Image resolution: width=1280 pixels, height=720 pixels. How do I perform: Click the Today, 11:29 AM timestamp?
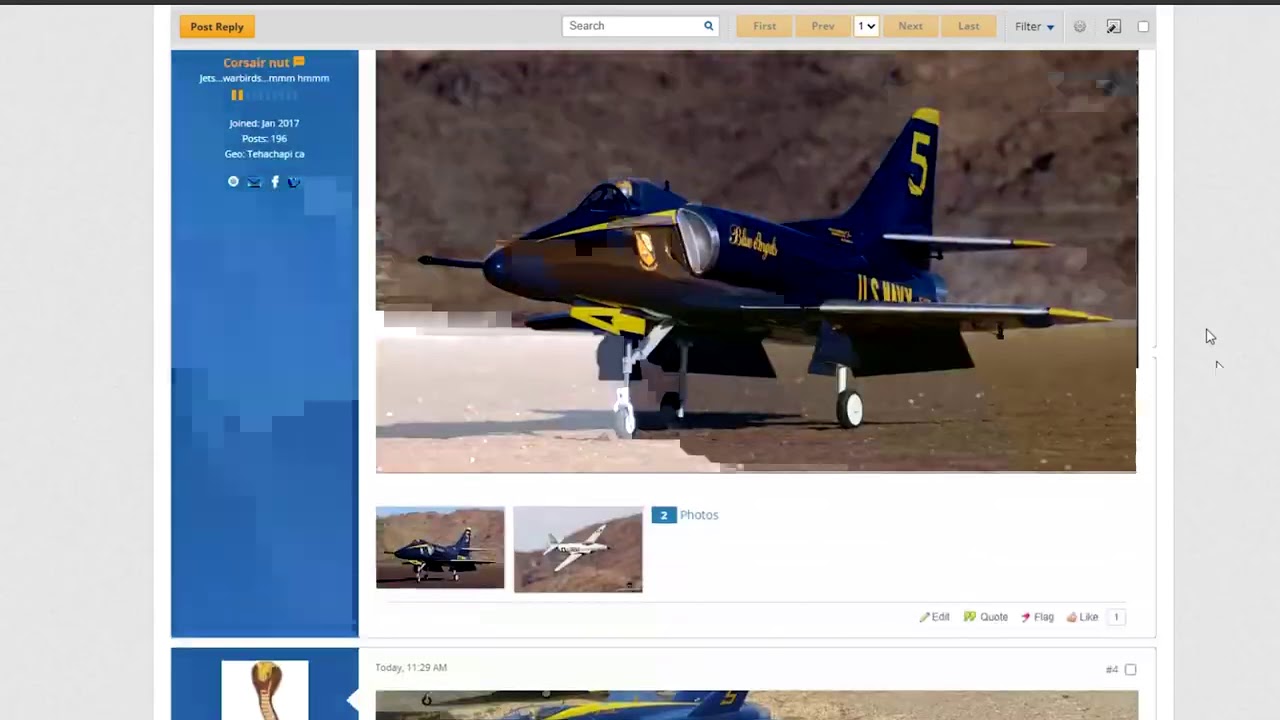(x=411, y=667)
